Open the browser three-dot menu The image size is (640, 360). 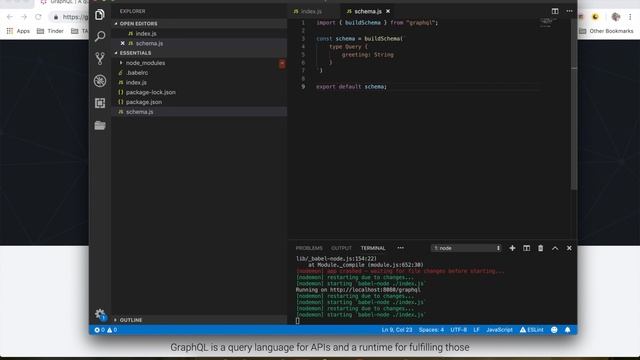click(630, 17)
